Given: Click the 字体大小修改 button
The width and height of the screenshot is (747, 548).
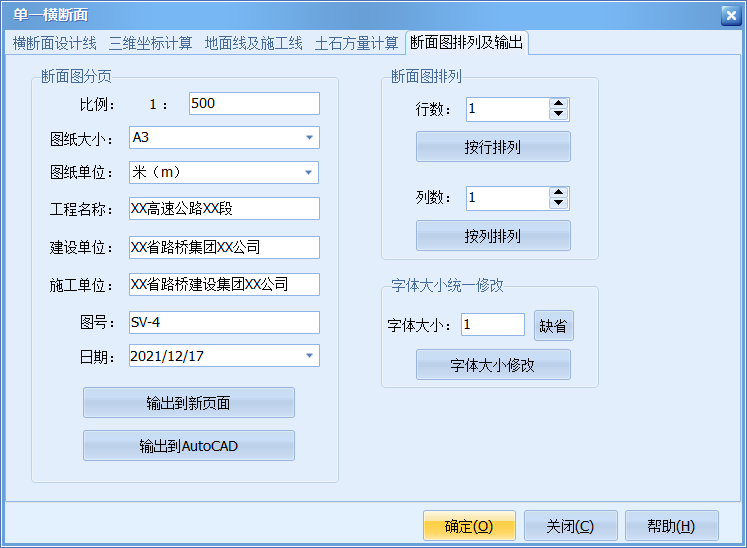Looking at the screenshot, I should pyautogui.click(x=493, y=365).
